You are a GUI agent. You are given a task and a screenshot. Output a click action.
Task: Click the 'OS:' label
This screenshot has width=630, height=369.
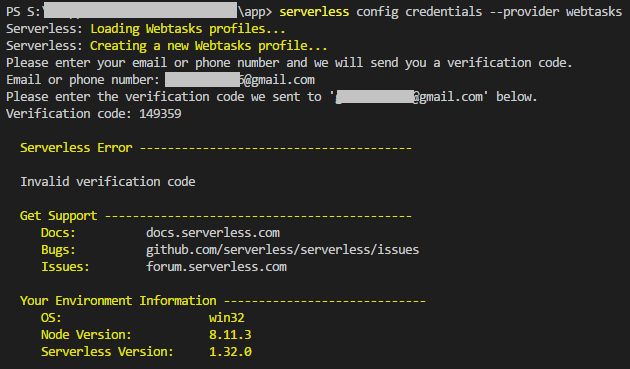click(51, 318)
